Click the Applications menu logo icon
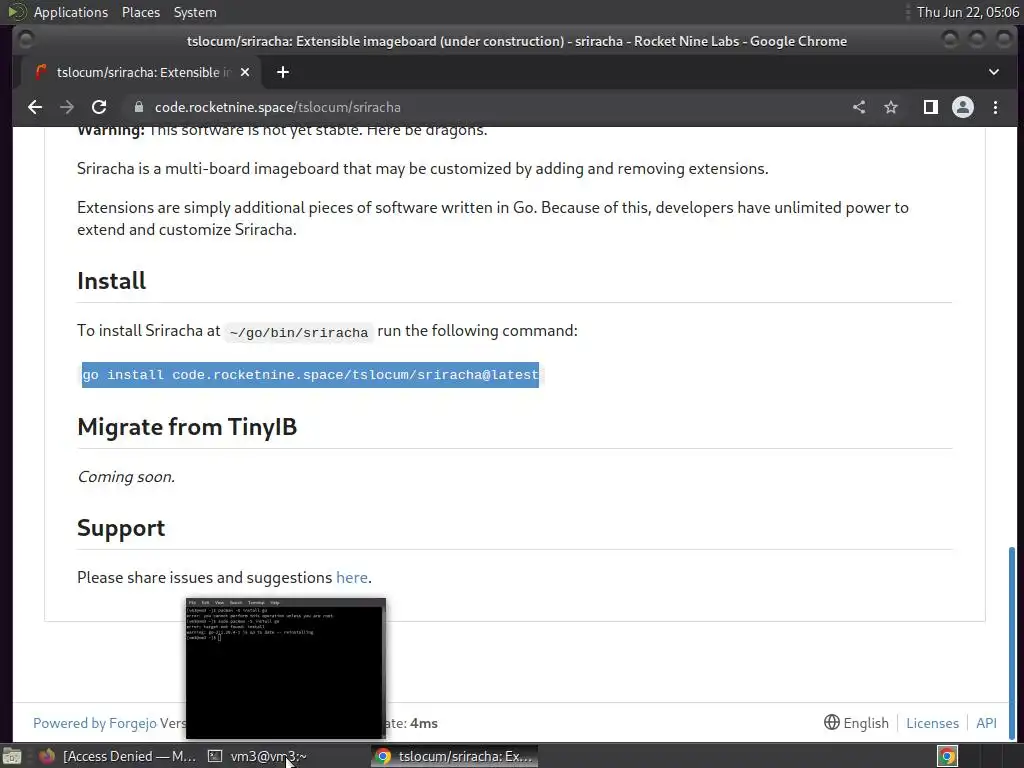1024x768 pixels. (x=16, y=12)
